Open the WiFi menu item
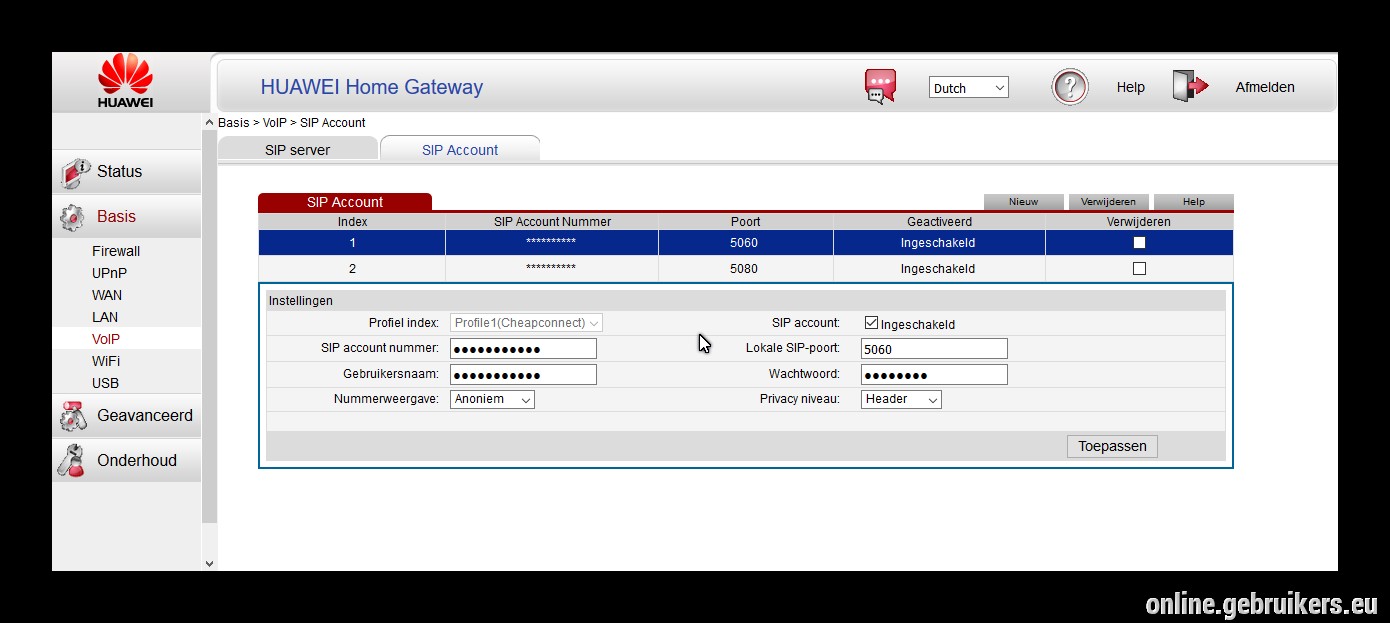 click(106, 361)
